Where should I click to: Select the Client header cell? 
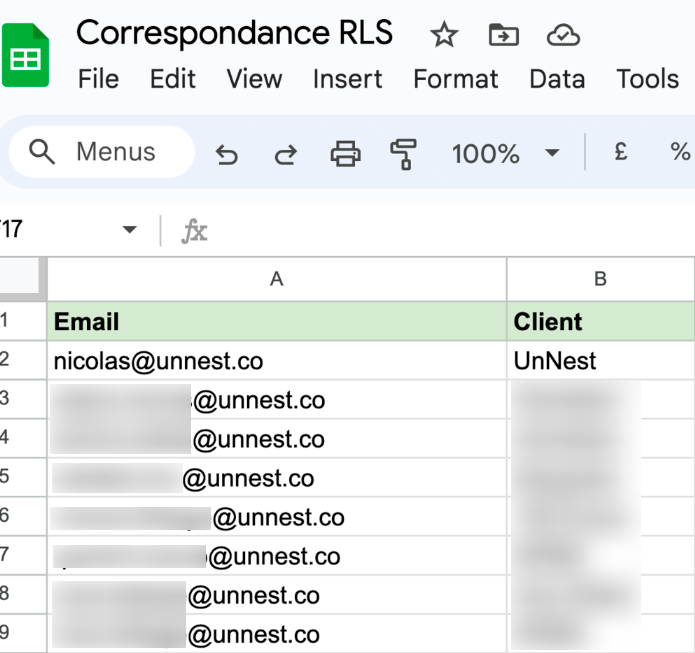601,321
